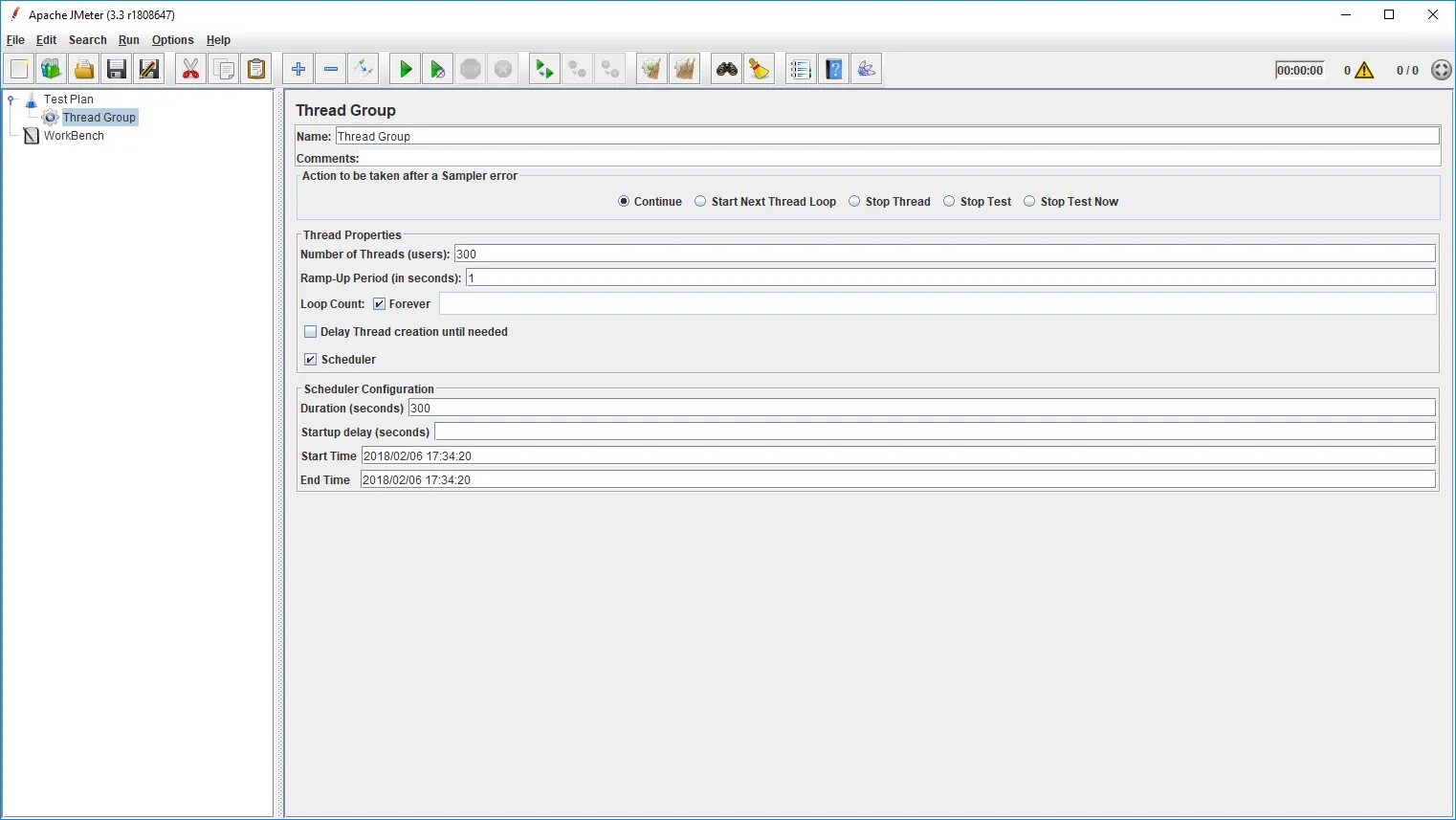Click the yellow warning triangle log icon
This screenshot has width=1456, height=820.
(1364, 70)
